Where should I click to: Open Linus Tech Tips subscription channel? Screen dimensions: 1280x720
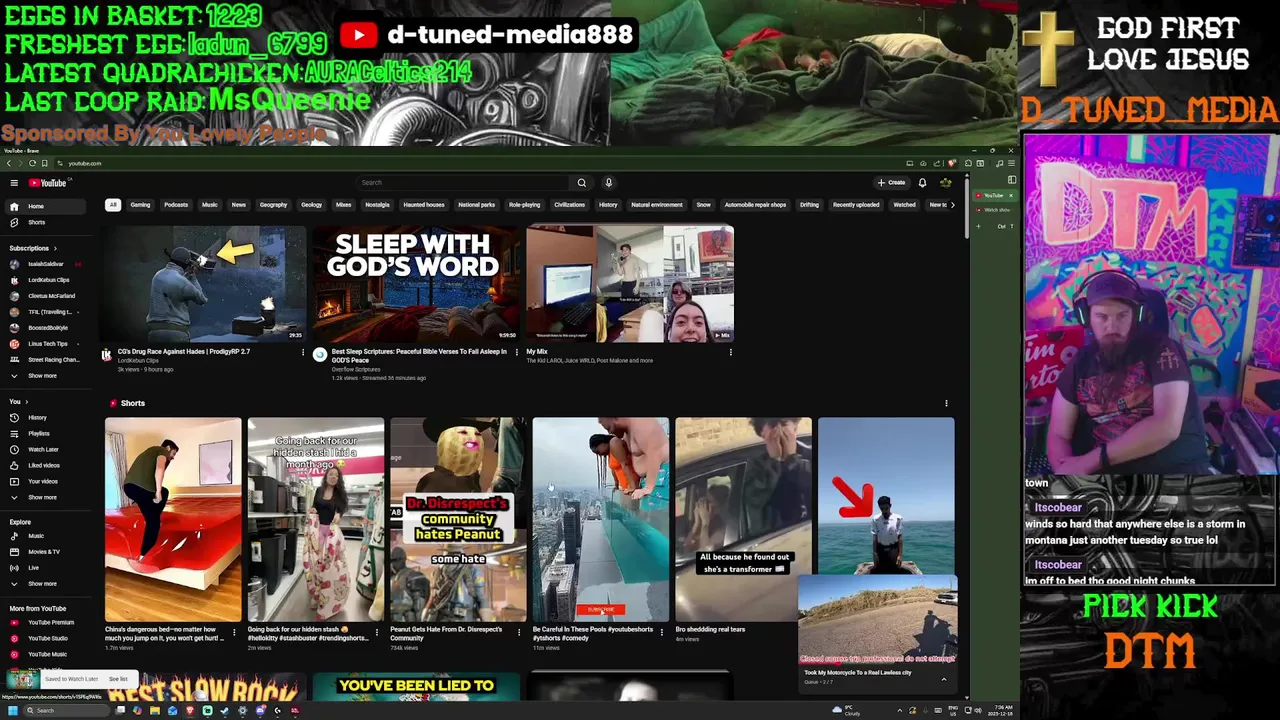point(47,344)
